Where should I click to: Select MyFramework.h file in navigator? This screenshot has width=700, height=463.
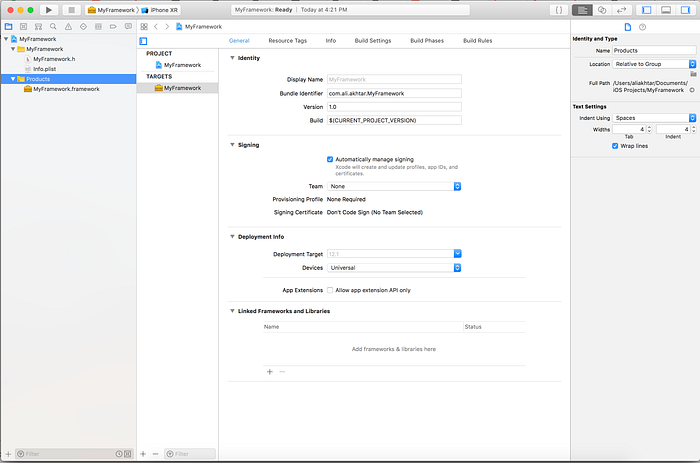coord(54,59)
